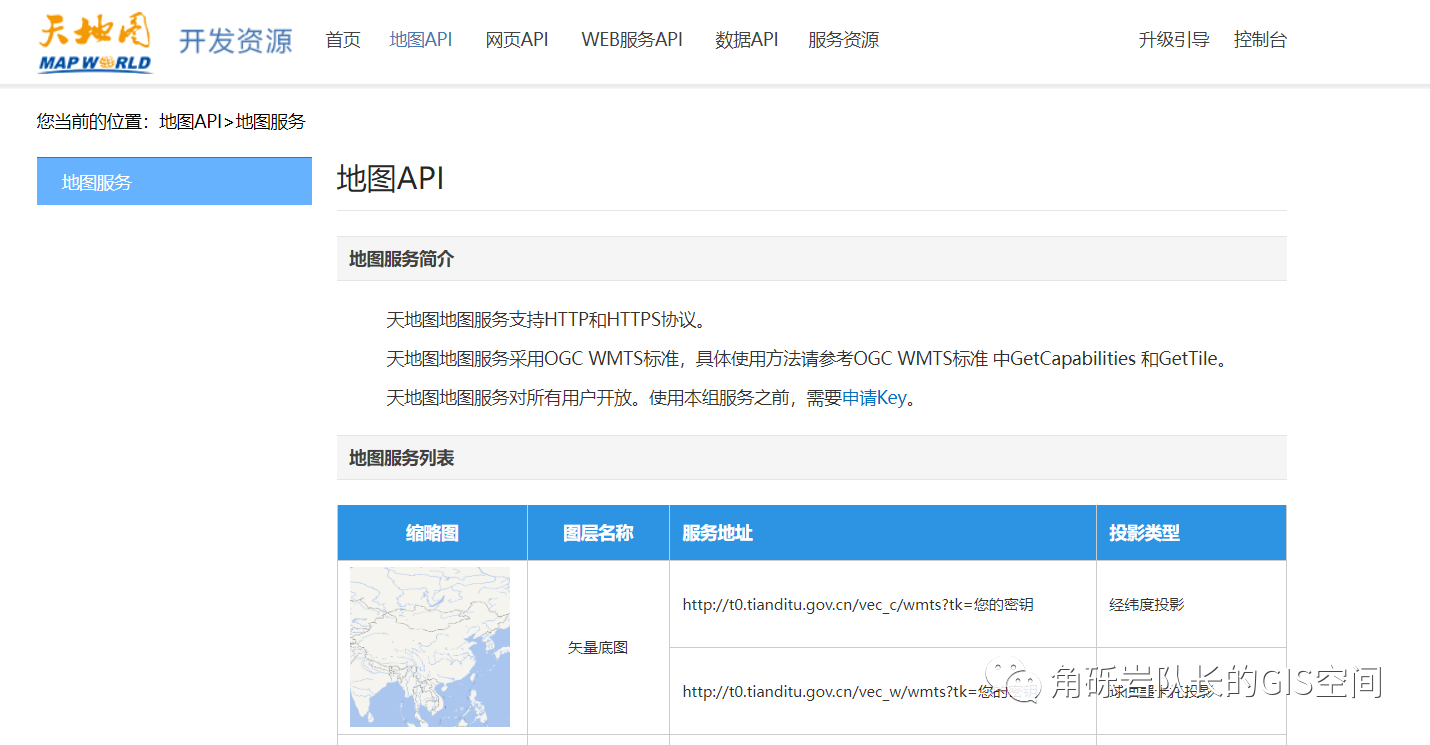Click the 地图API breadcrumb text
The width and height of the screenshot is (1430, 745).
[190, 122]
